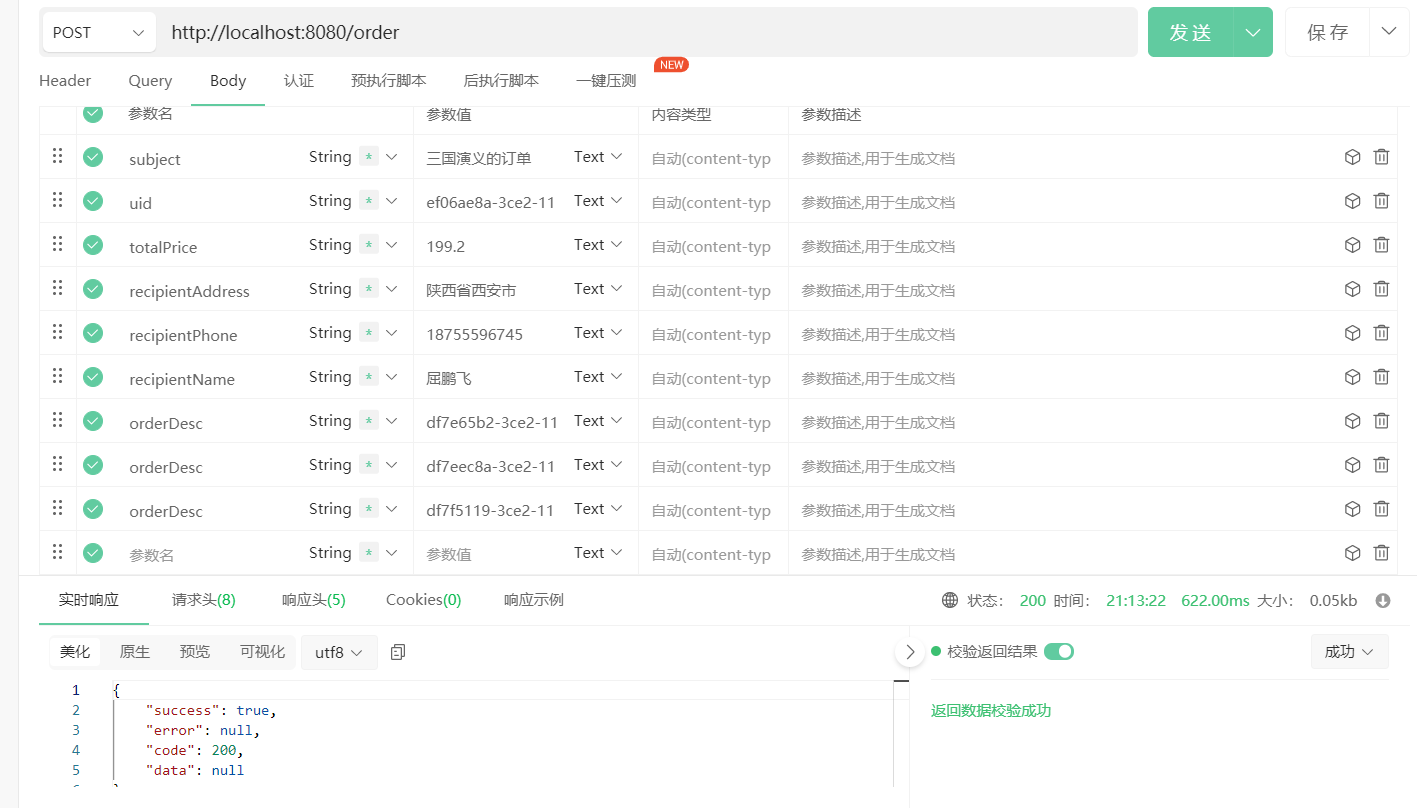Delete the recipientPhone parameter row
Screen dimensions: 1417x808
tap(1381, 333)
